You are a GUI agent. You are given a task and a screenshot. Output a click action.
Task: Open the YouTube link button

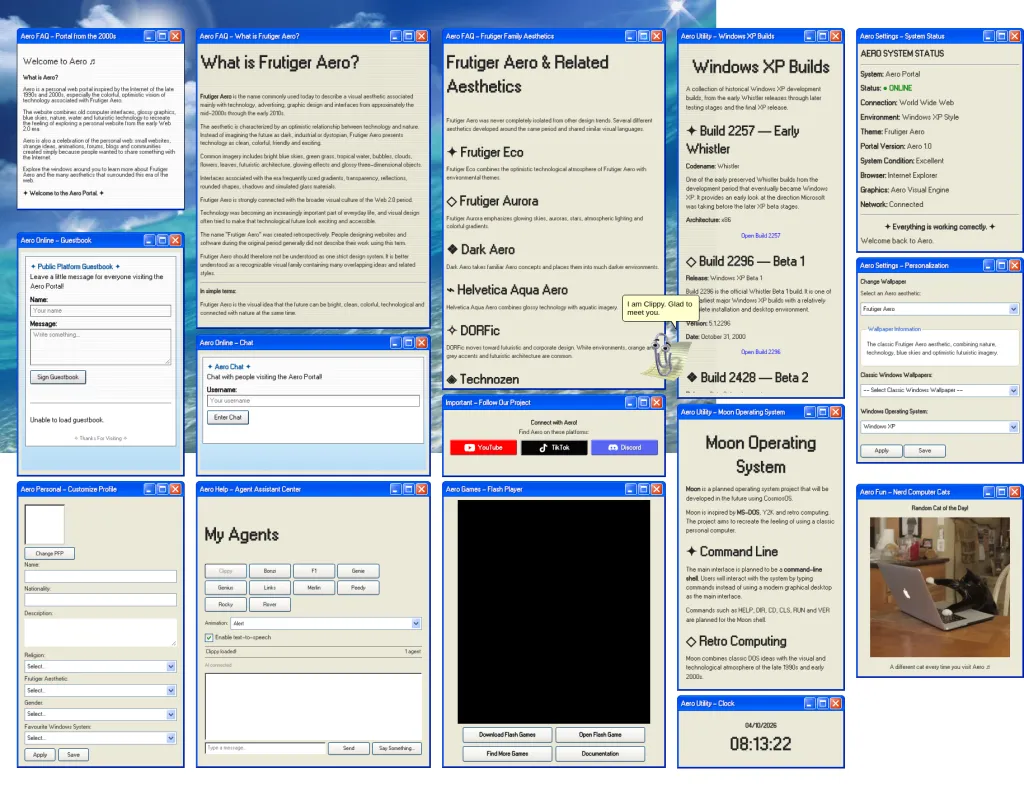click(483, 447)
